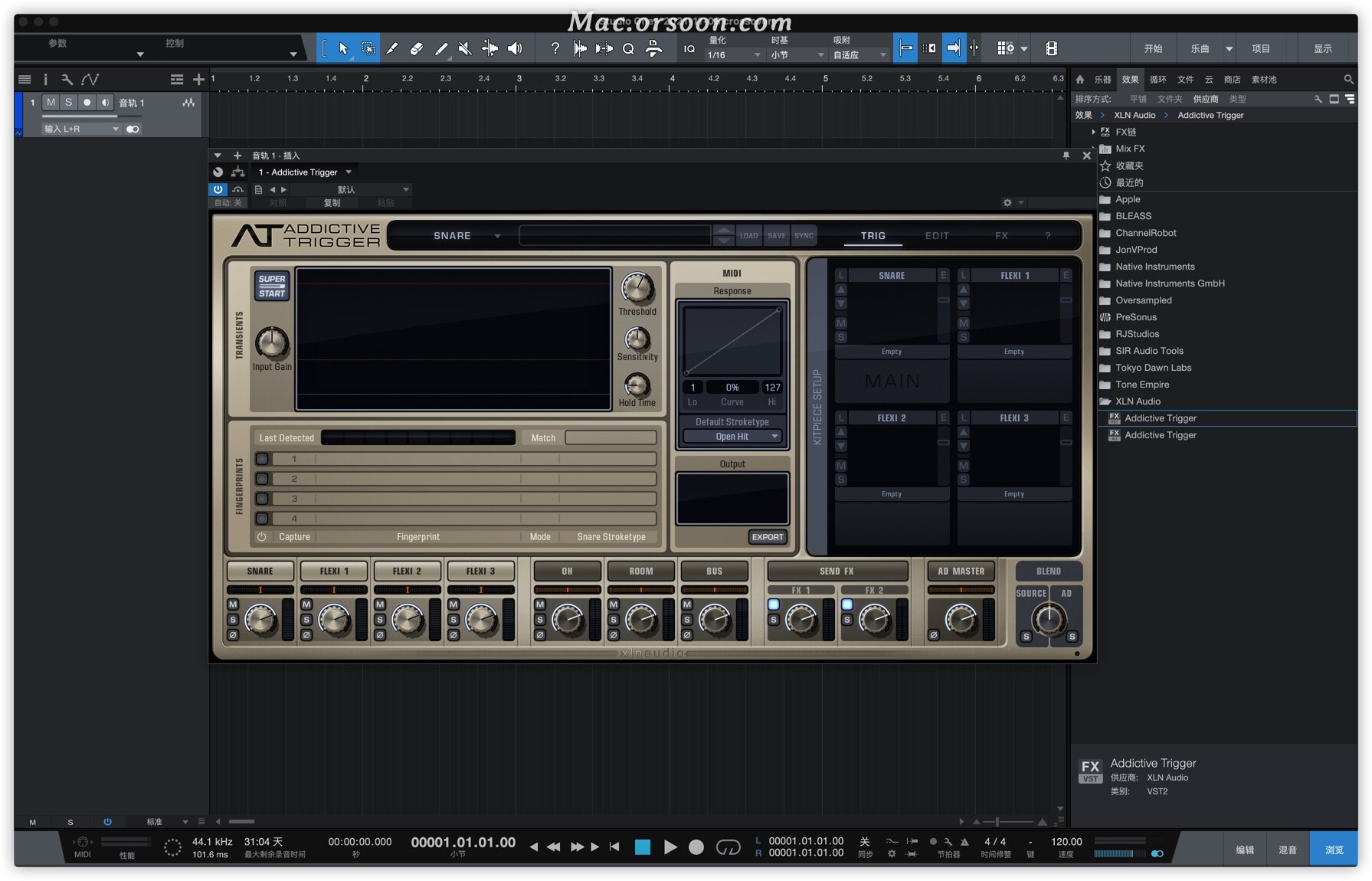The image size is (1372, 881).
Task: Expand the FX链 tree item
Action: tap(1093, 132)
